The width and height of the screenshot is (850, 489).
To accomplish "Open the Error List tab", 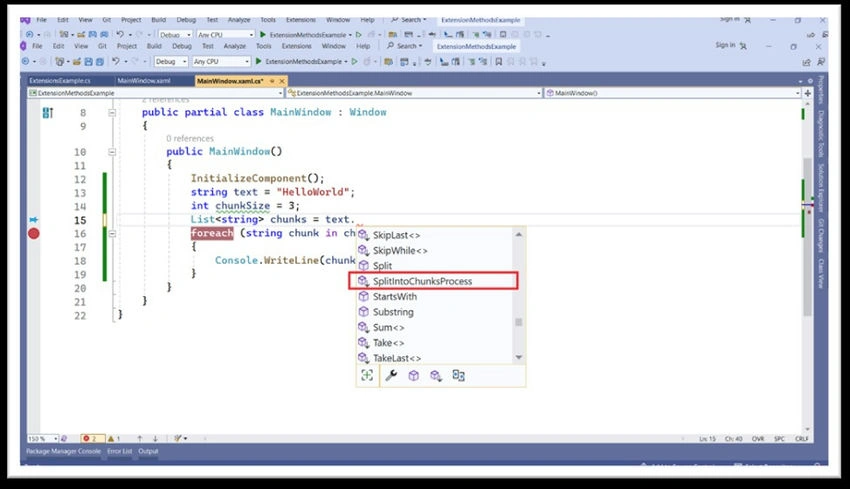I will [x=119, y=451].
